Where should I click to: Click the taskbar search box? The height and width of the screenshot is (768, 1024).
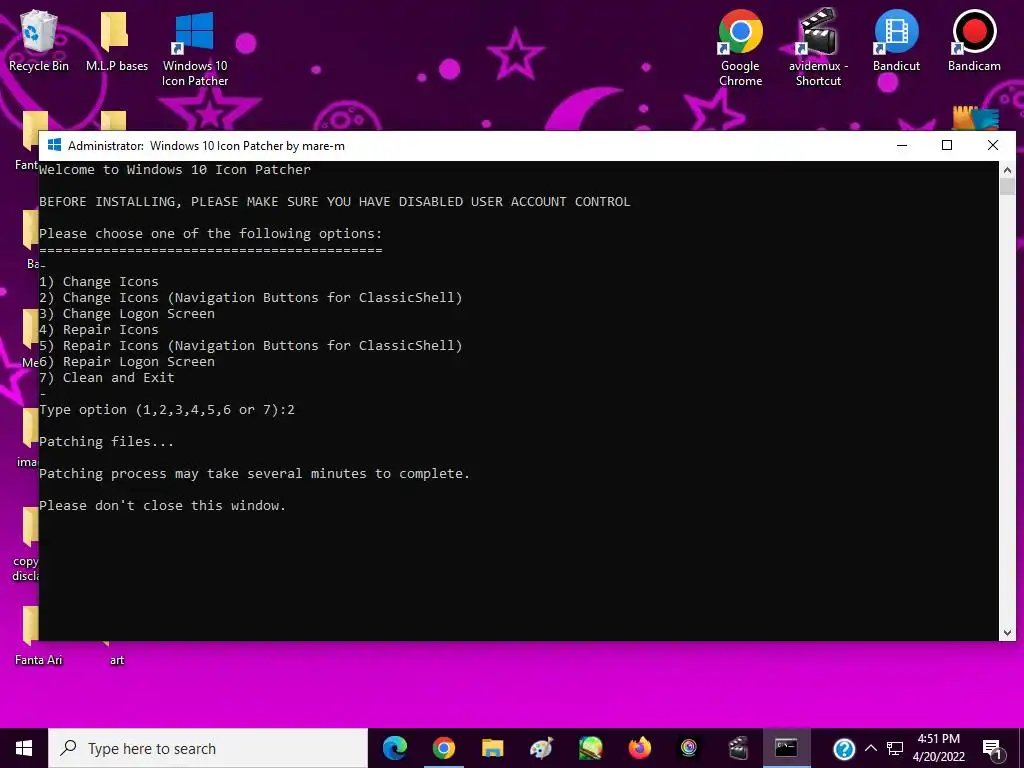[x=208, y=748]
